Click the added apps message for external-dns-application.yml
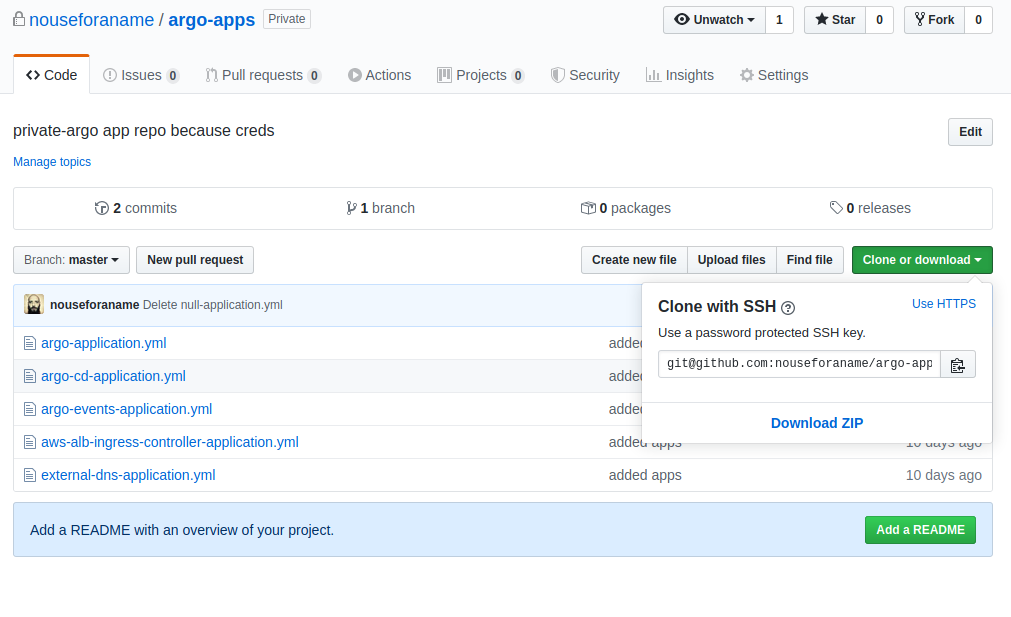 pos(645,475)
